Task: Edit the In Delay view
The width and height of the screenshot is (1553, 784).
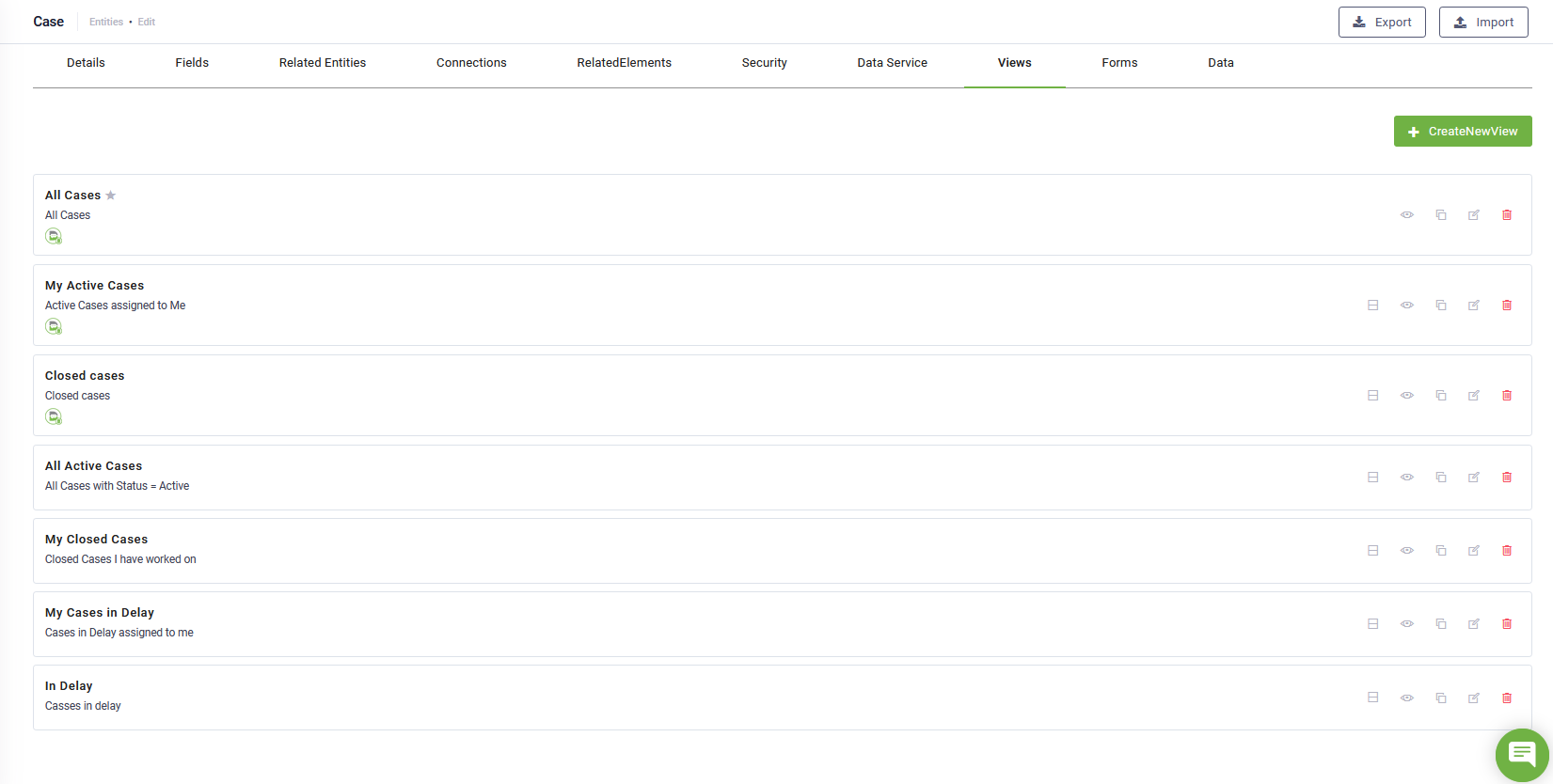Action: [1474, 698]
